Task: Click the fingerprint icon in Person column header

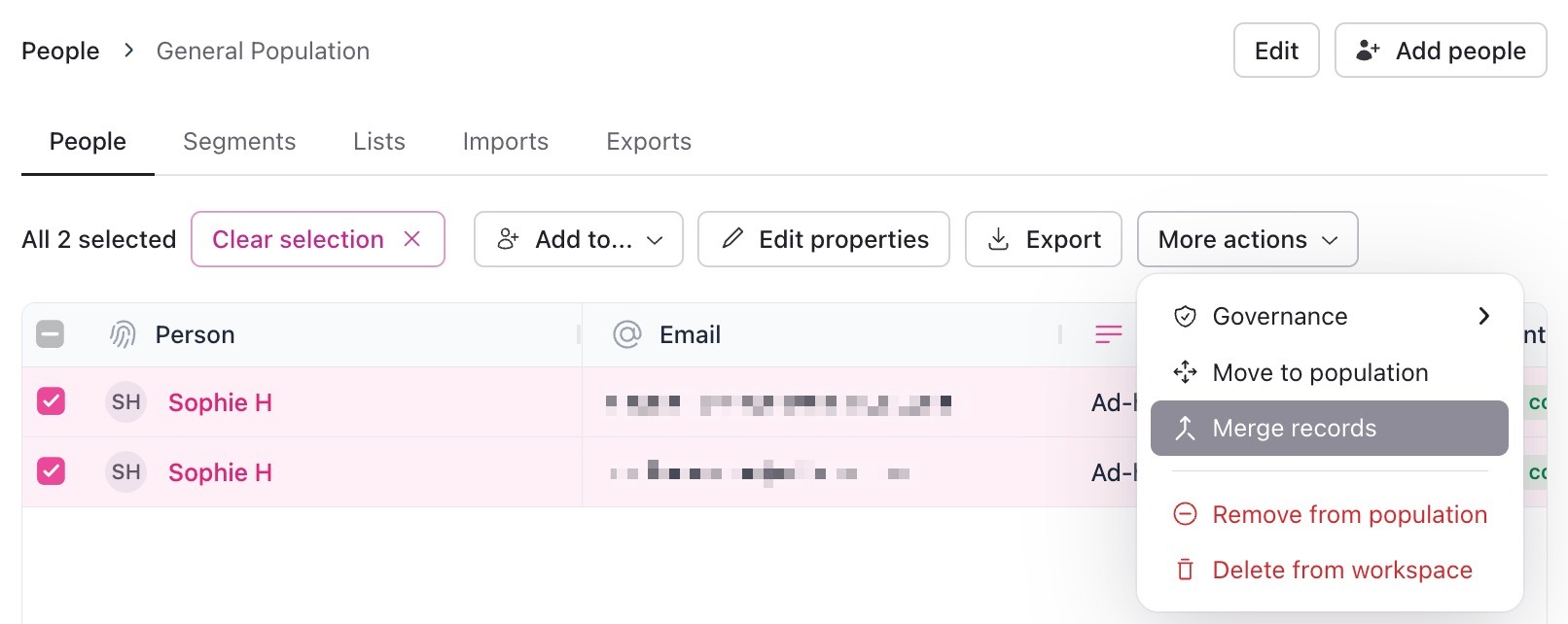Action: tap(123, 335)
